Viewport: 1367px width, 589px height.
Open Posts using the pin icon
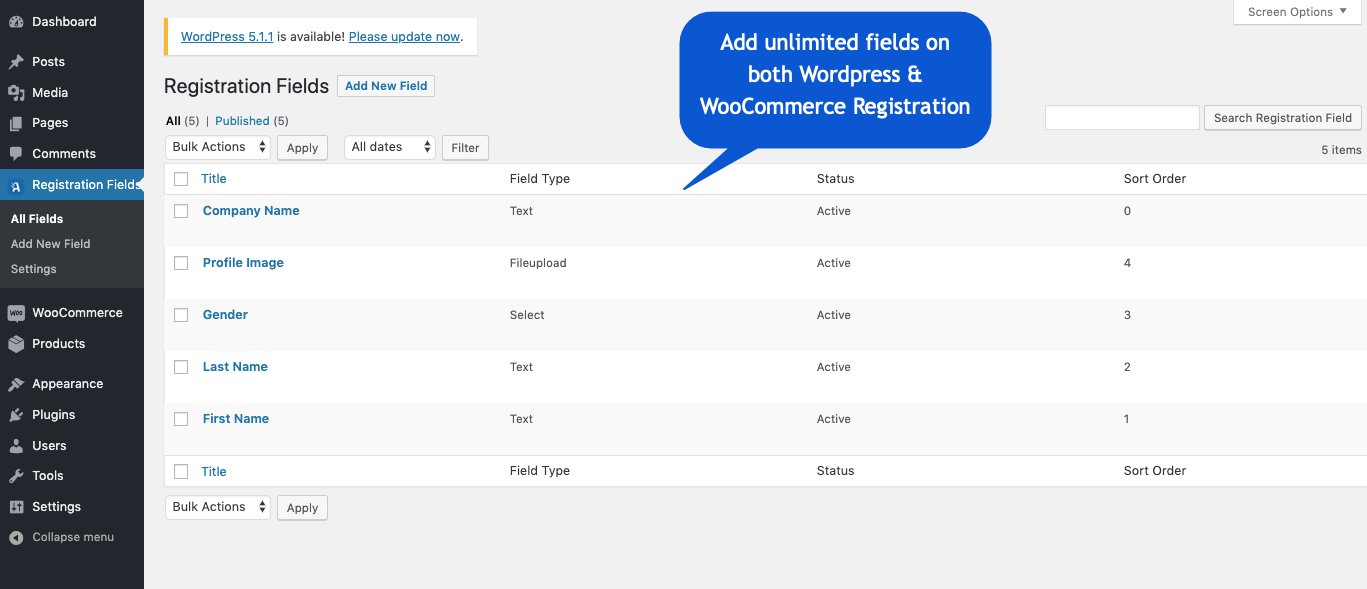pyautogui.click(x=16, y=61)
